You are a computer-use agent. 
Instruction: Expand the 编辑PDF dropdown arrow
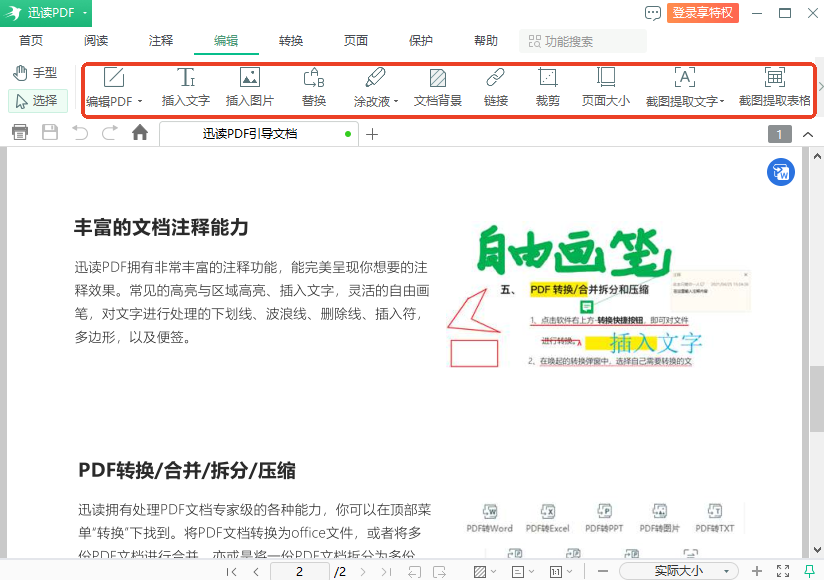click(x=140, y=101)
